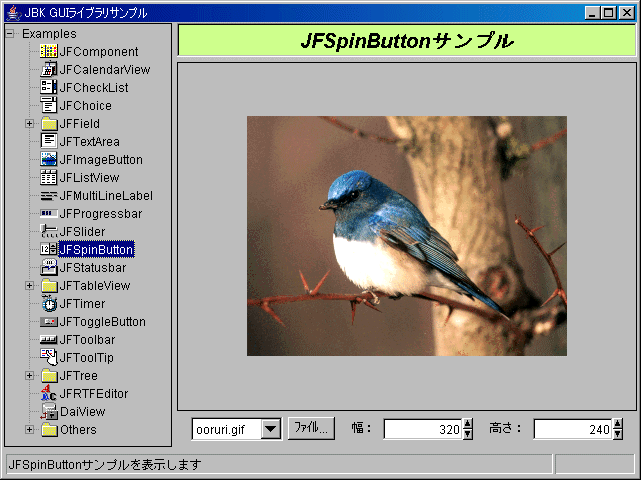Screen dimensions: 641x480
Task: Click the Java coffee cup title icon
Action: [14, 13]
